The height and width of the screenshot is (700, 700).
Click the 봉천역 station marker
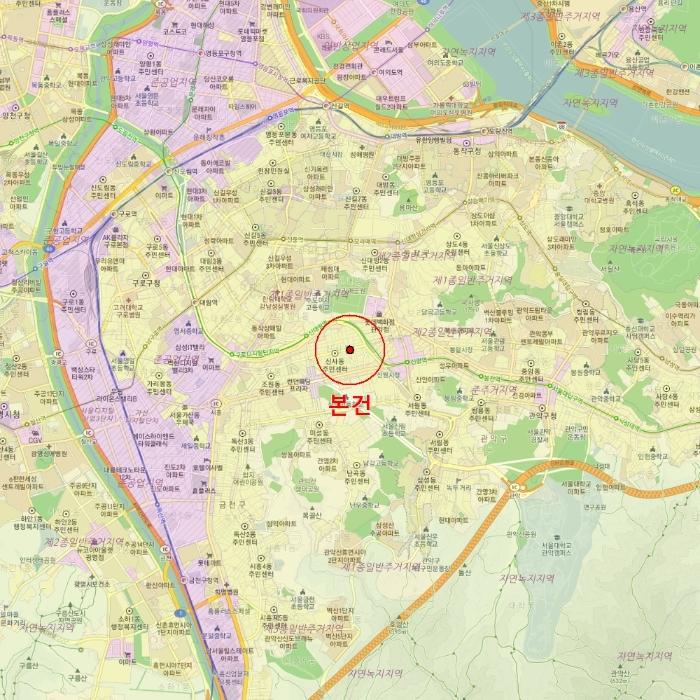[x=481, y=377]
